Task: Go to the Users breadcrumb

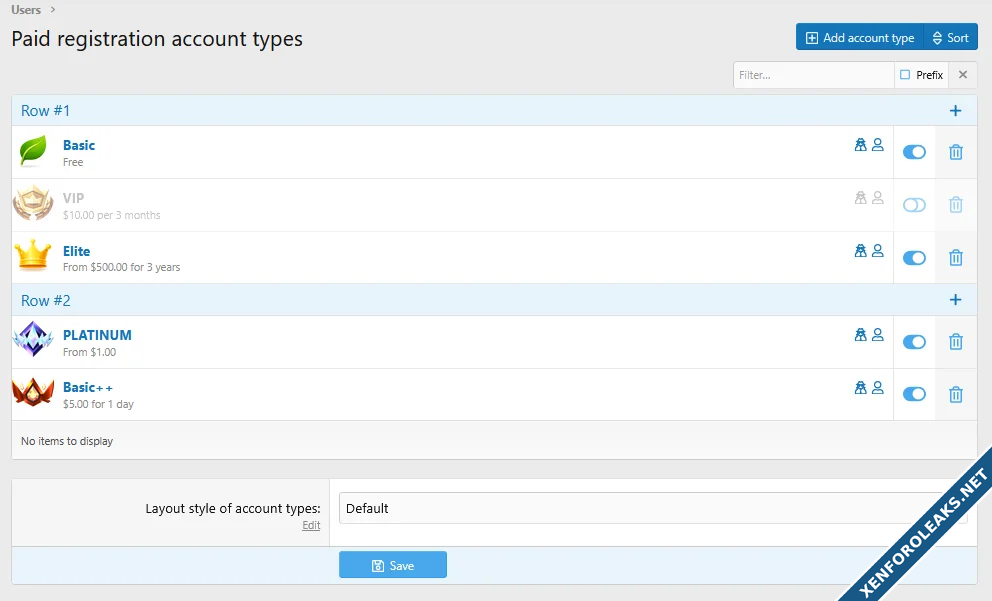Action: (26, 10)
